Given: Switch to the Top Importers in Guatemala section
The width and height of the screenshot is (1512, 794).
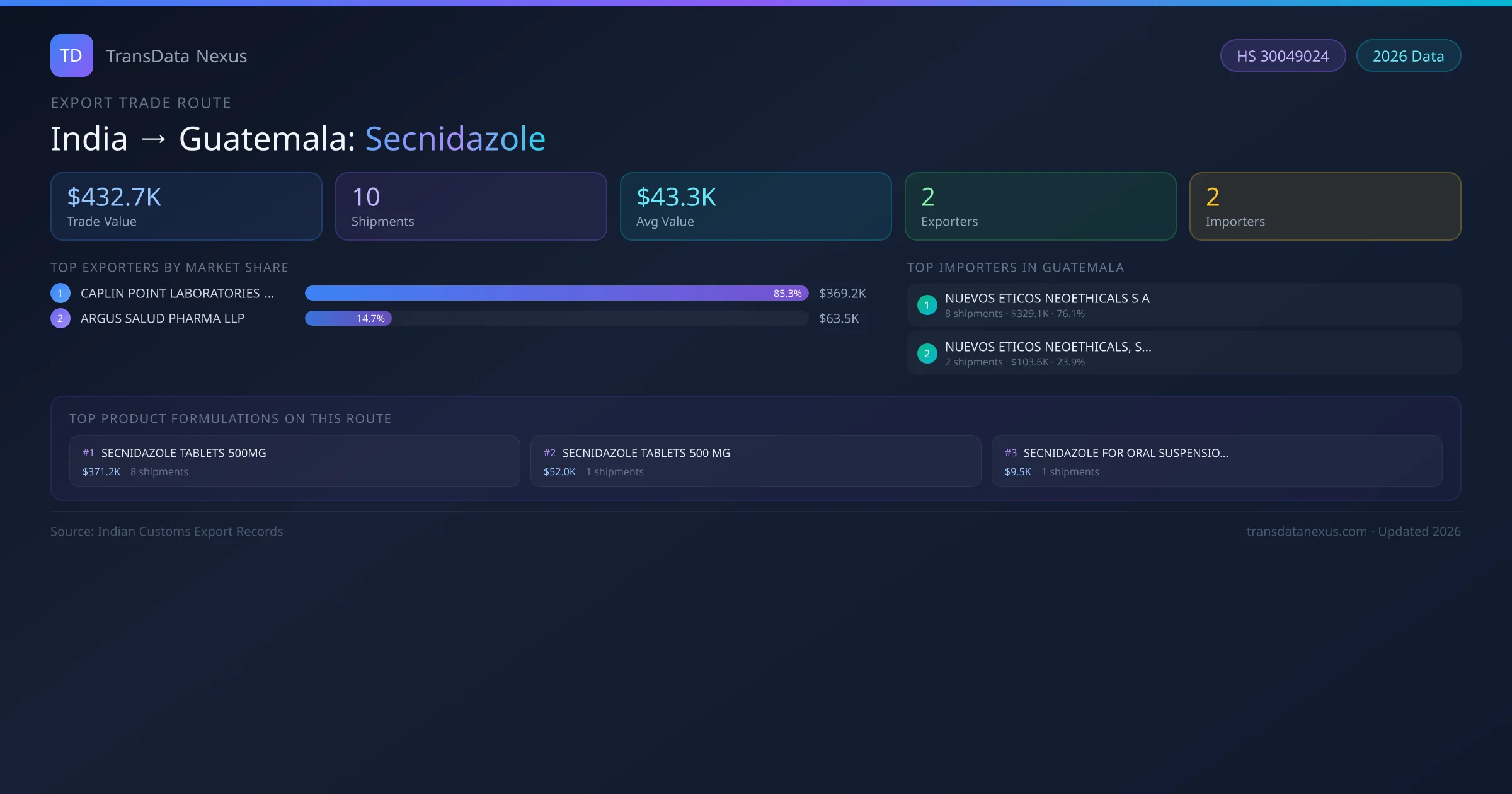Looking at the screenshot, I should pyautogui.click(x=1016, y=267).
